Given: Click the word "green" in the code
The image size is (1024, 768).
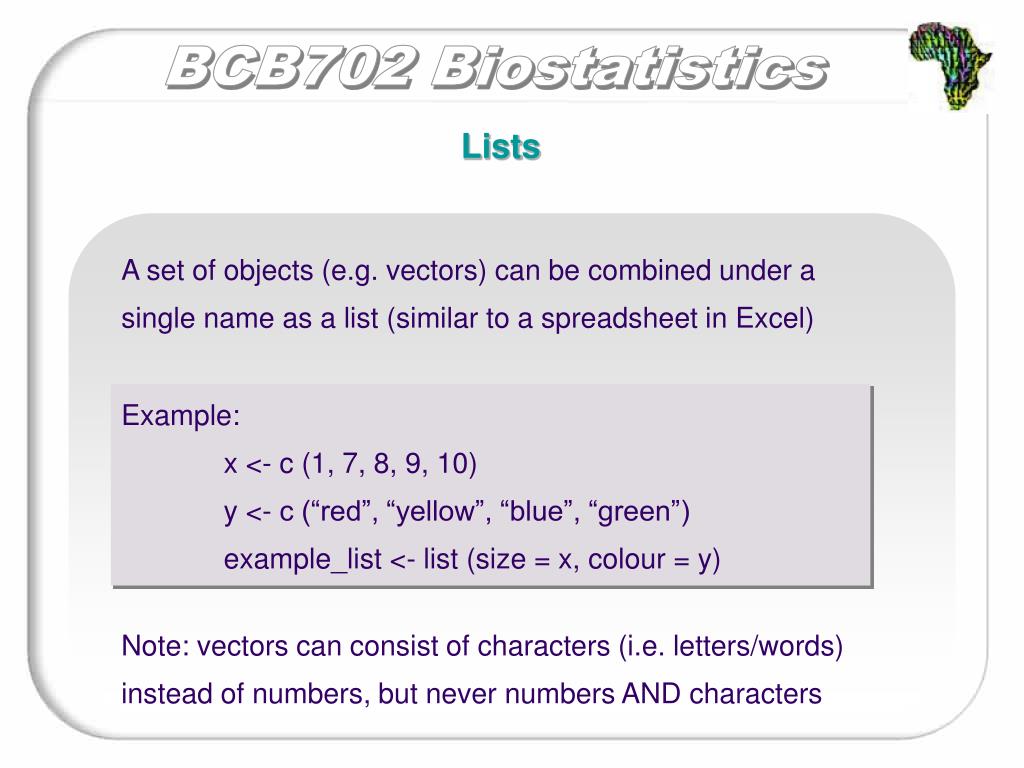Looking at the screenshot, I should coord(634,511).
